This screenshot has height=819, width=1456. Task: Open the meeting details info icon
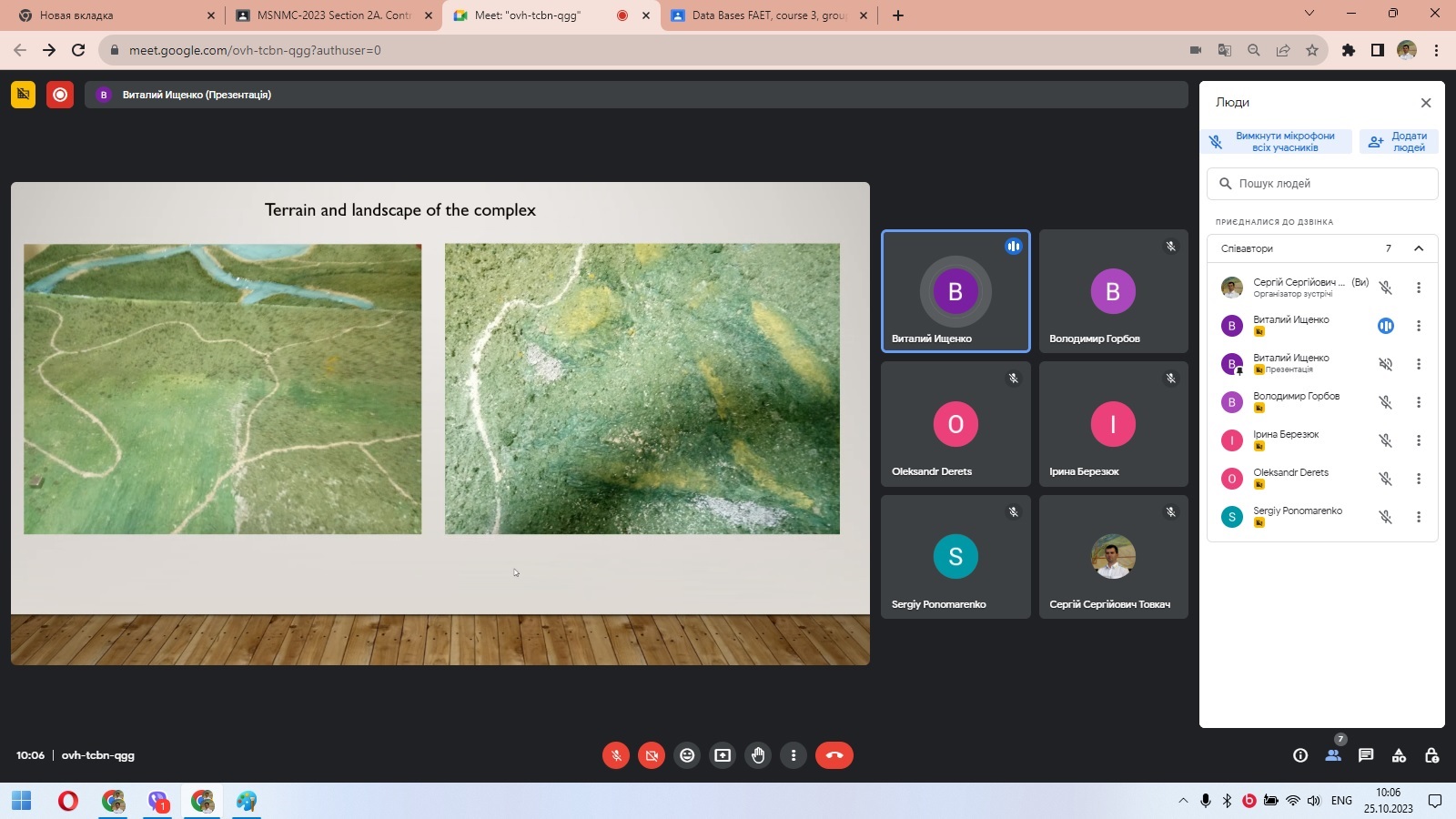pos(1300,755)
